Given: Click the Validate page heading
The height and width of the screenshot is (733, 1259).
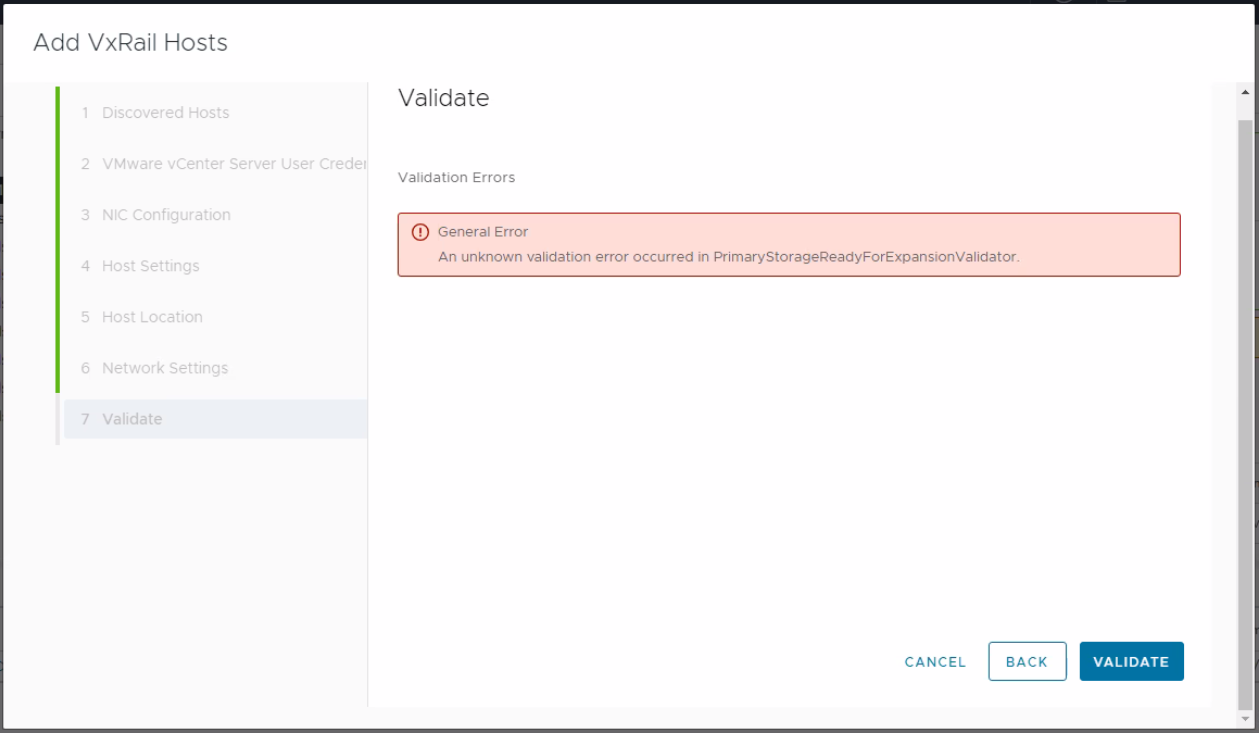Looking at the screenshot, I should click(443, 98).
